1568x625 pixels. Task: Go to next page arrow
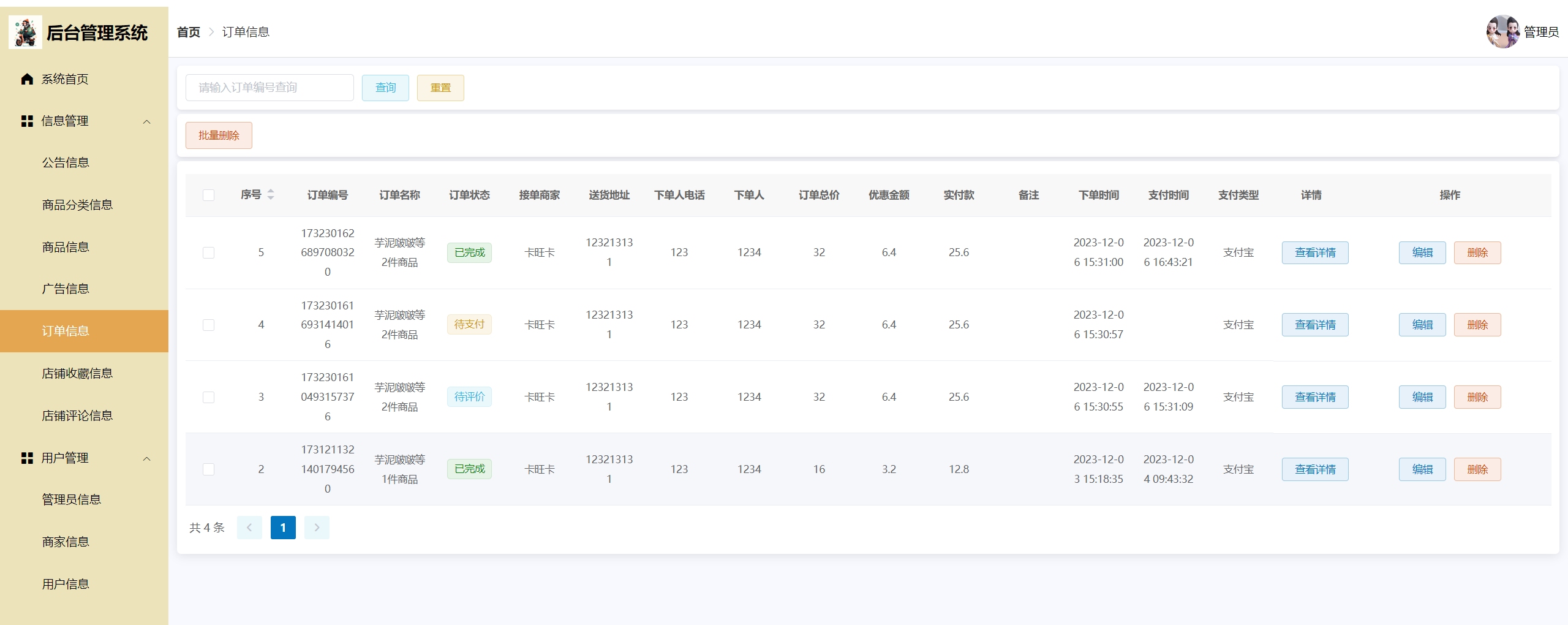click(317, 528)
